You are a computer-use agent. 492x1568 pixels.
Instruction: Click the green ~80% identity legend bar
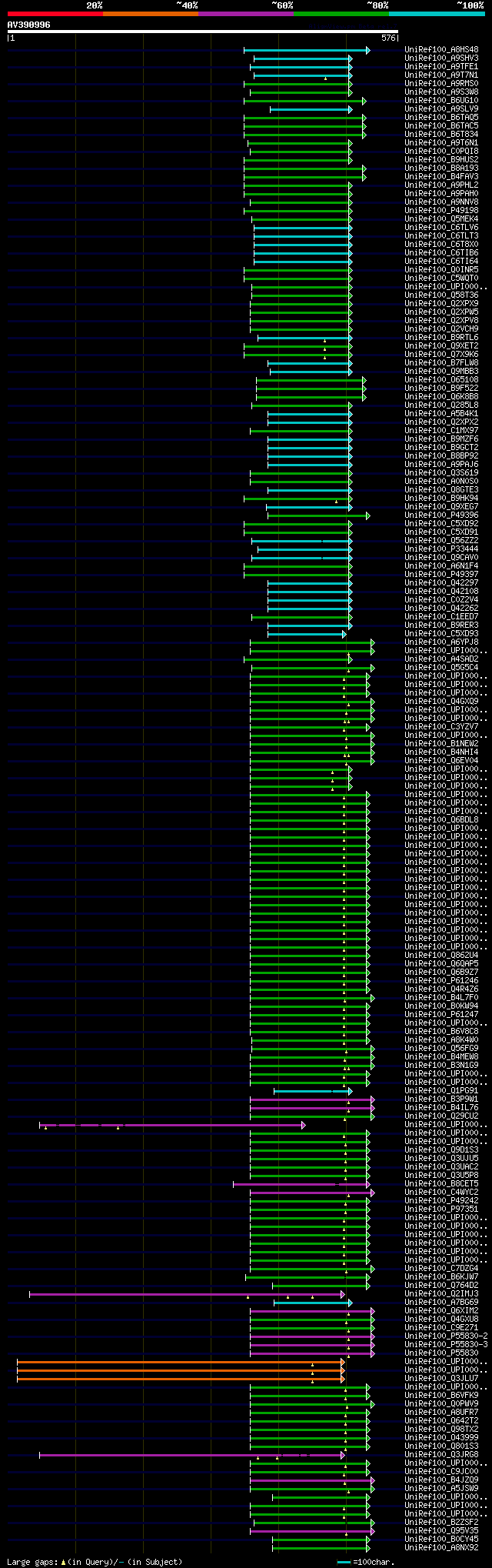pos(341,13)
